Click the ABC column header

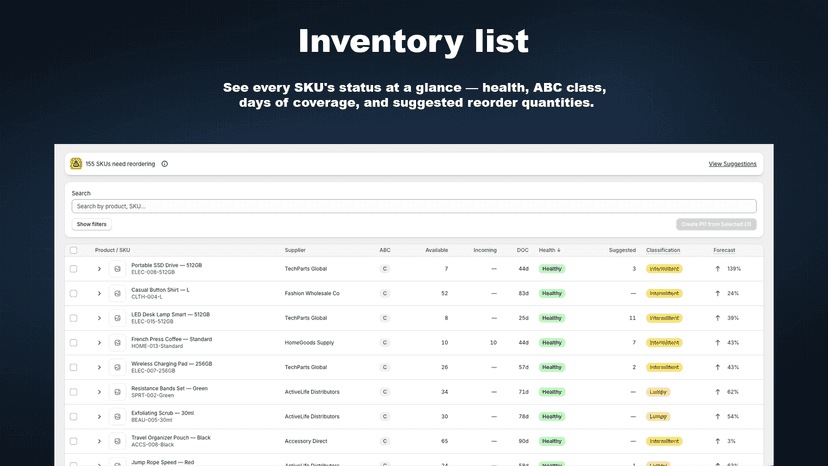(384, 250)
